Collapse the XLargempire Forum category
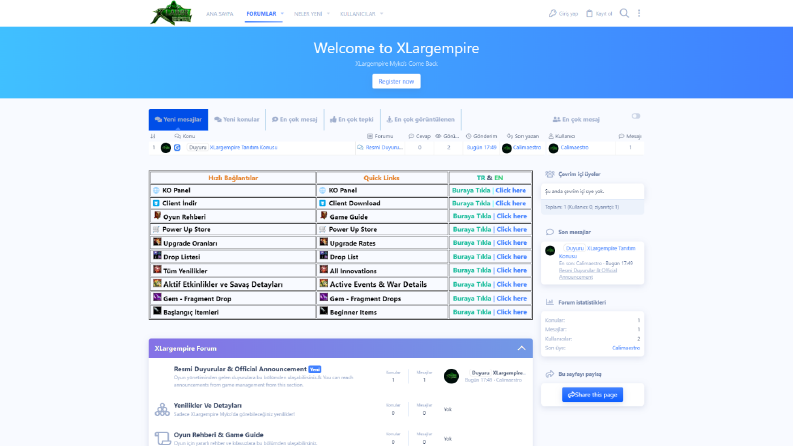Image resolution: width=793 pixels, height=446 pixels. [x=521, y=348]
